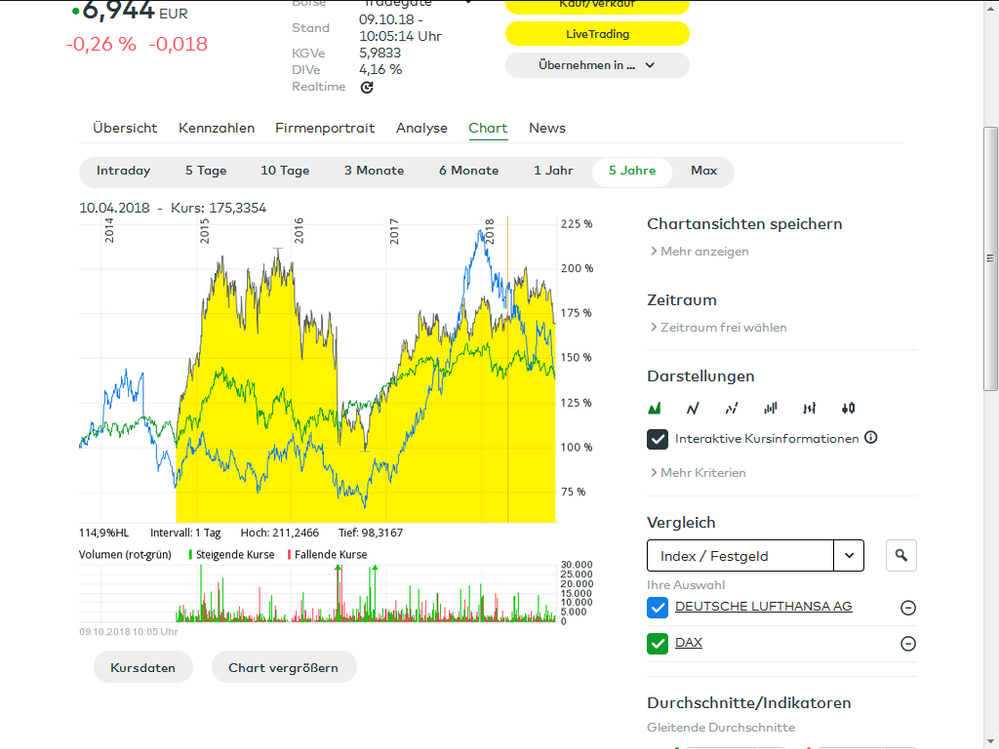
Task: Click the page vertical scrollbar thumb
Action: click(990, 258)
